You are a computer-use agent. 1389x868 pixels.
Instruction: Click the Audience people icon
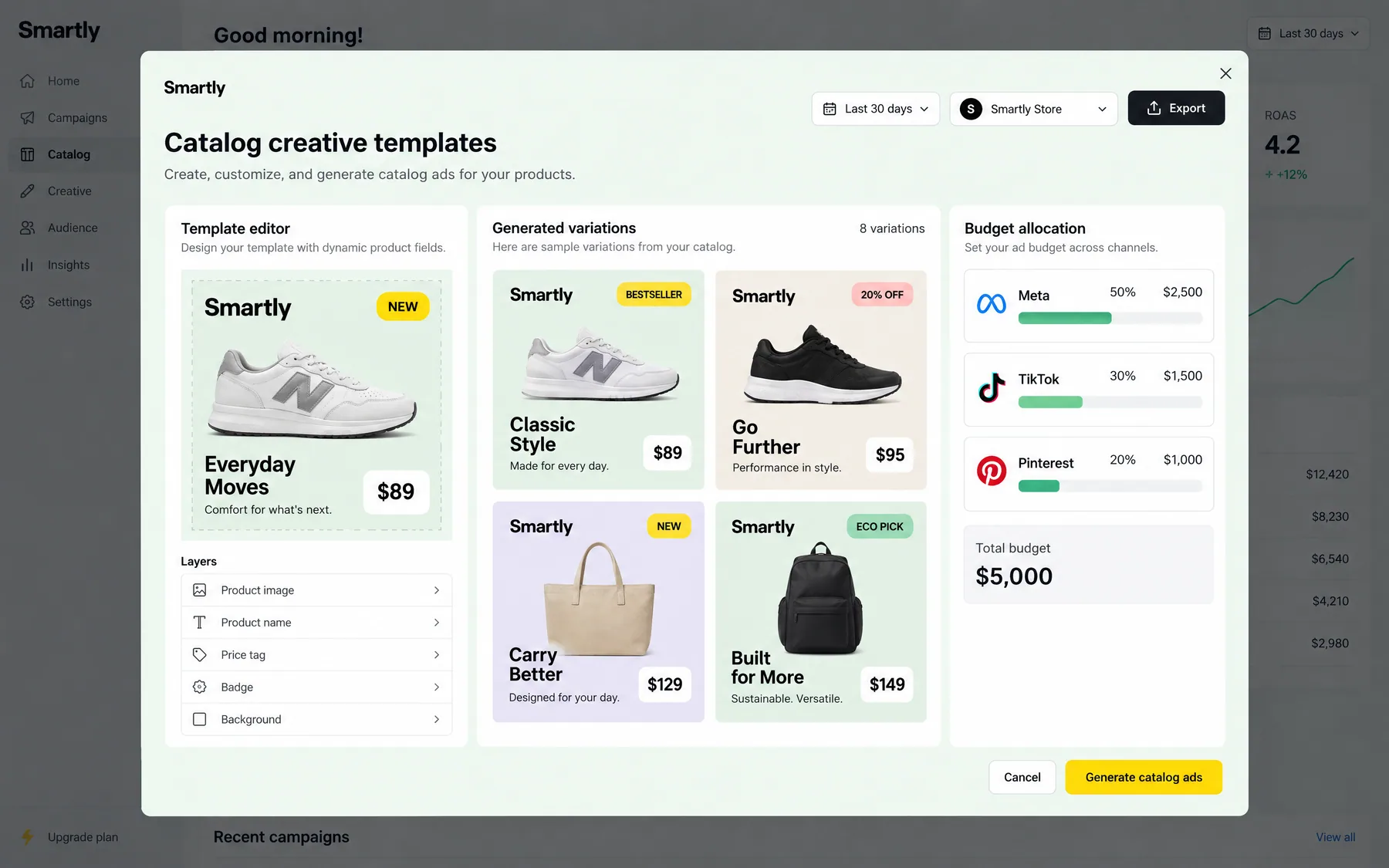coord(28,228)
